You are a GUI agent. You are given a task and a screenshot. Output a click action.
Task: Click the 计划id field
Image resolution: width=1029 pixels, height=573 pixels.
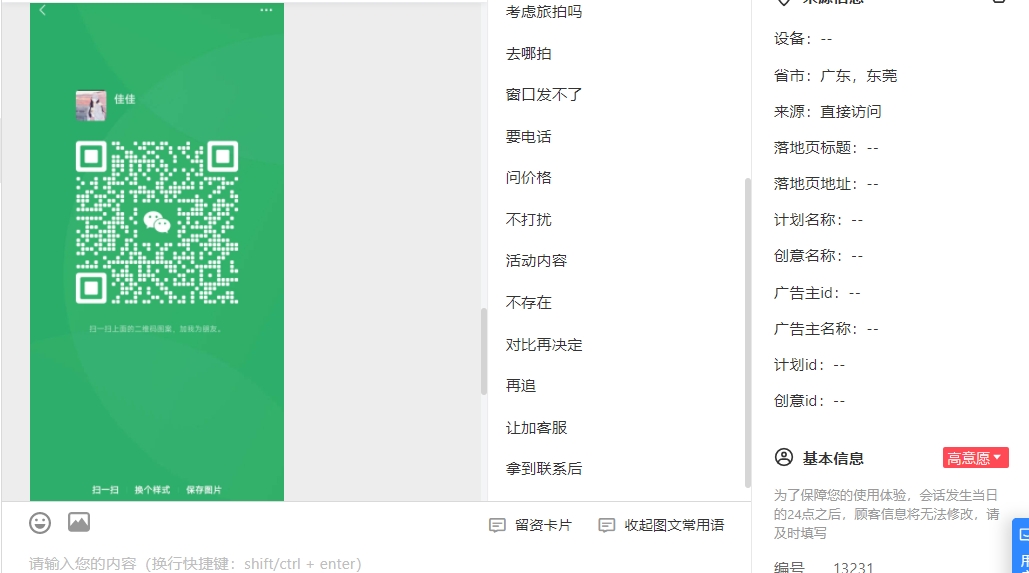click(809, 365)
